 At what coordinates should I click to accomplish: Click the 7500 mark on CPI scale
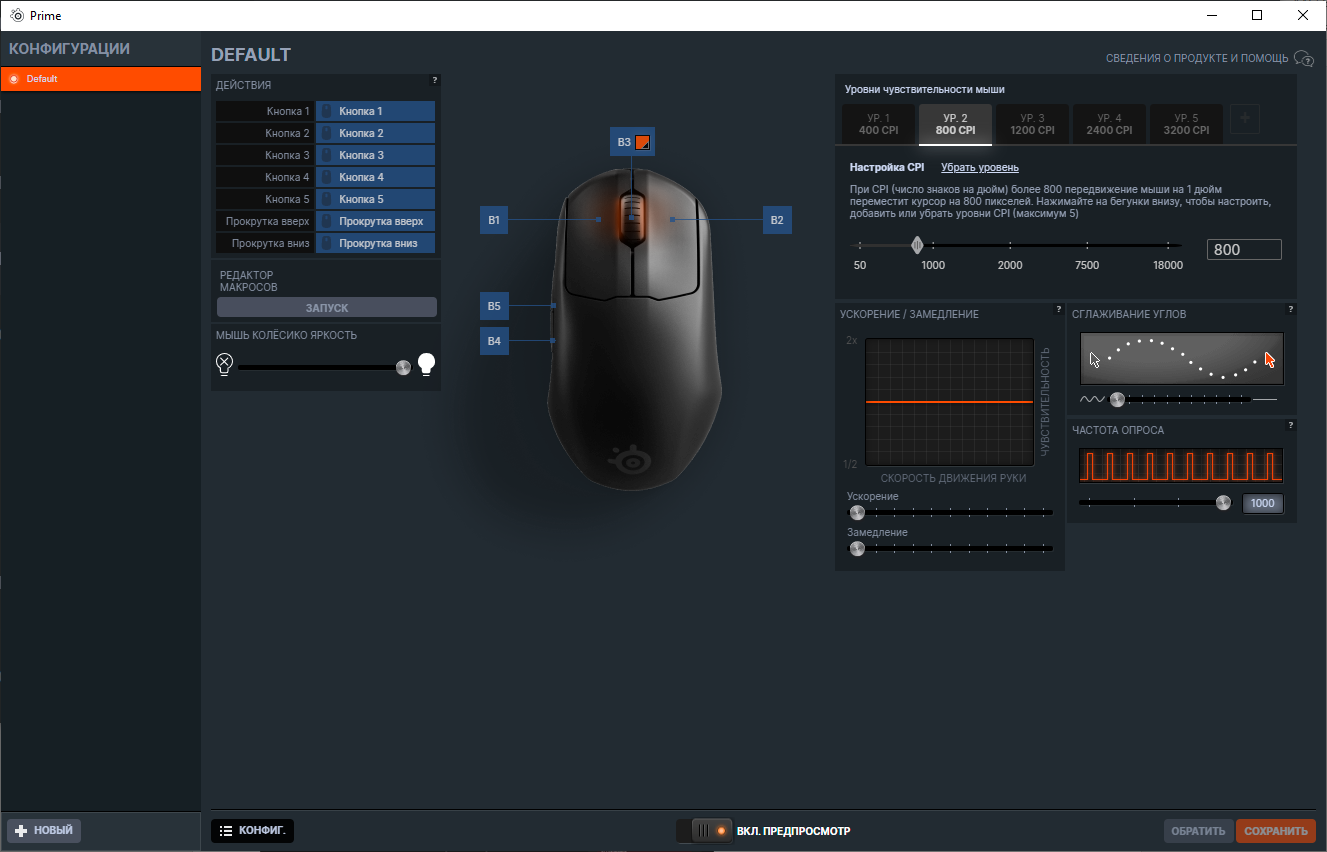pos(1087,266)
